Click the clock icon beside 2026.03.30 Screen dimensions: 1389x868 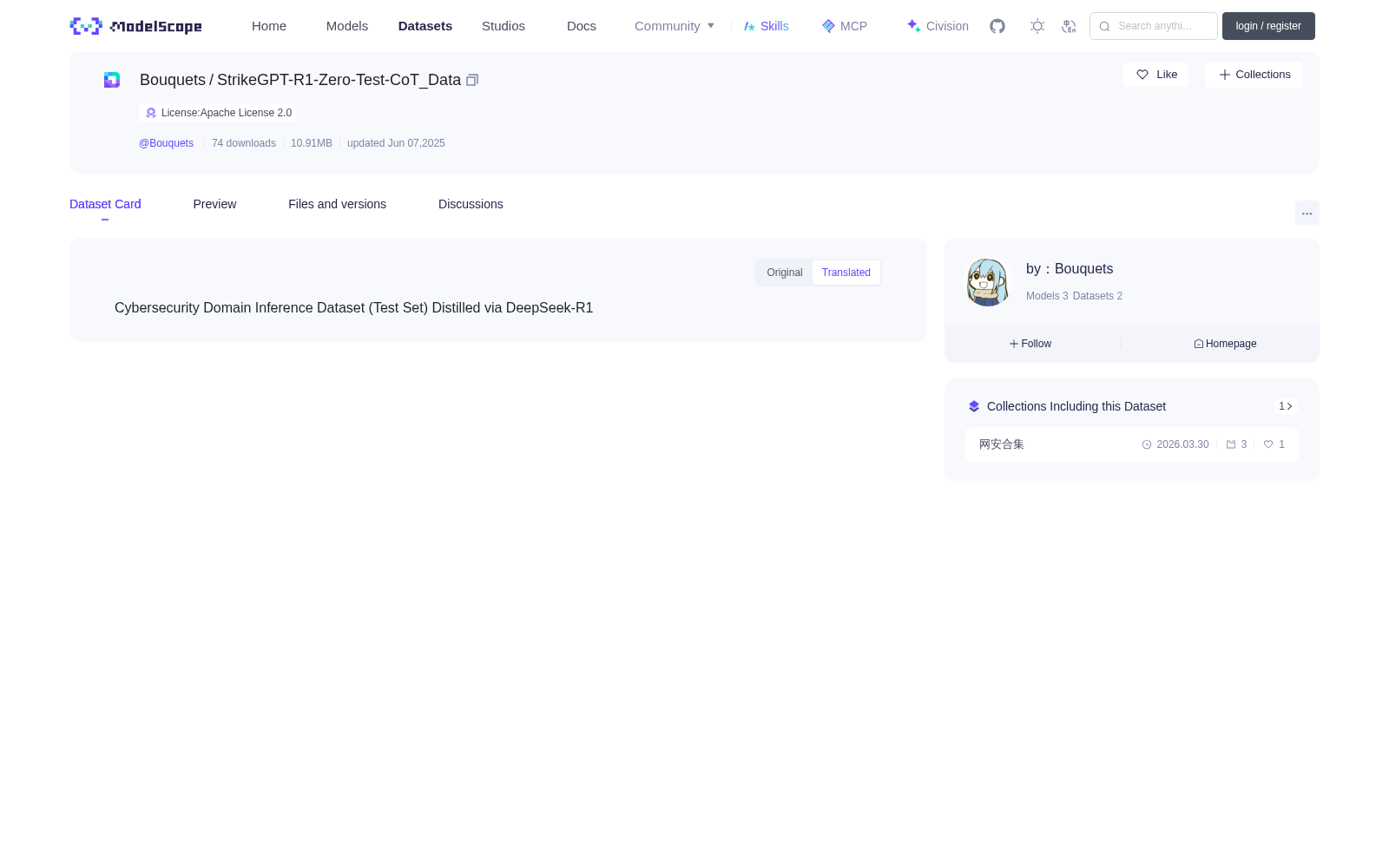pyautogui.click(x=1147, y=444)
